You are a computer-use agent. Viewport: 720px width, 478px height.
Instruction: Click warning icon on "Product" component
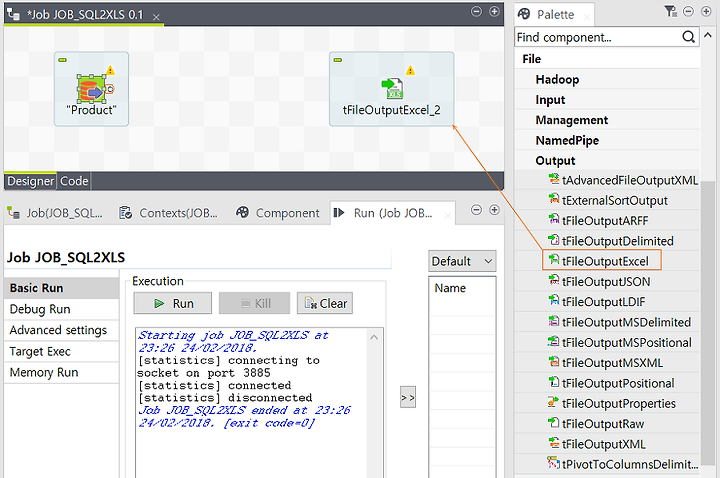click(x=110, y=71)
